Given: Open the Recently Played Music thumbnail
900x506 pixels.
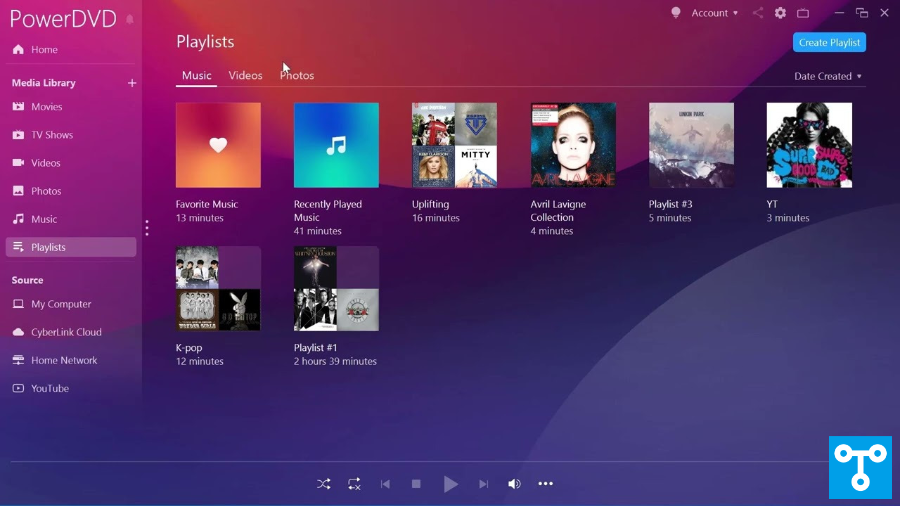Looking at the screenshot, I should [x=336, y=145].
